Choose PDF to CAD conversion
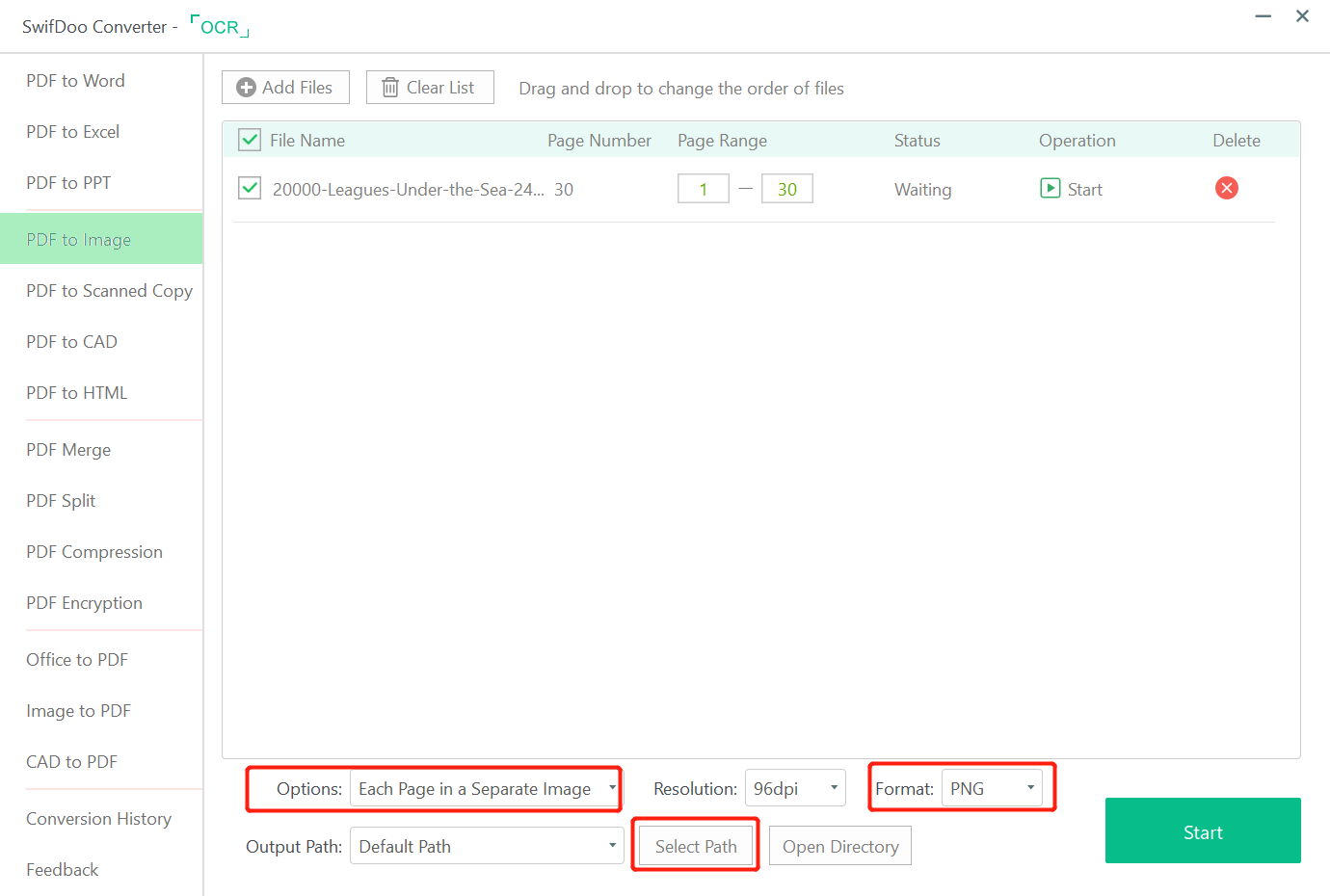This screenshot has height=896, width=1330. [71, 342]
